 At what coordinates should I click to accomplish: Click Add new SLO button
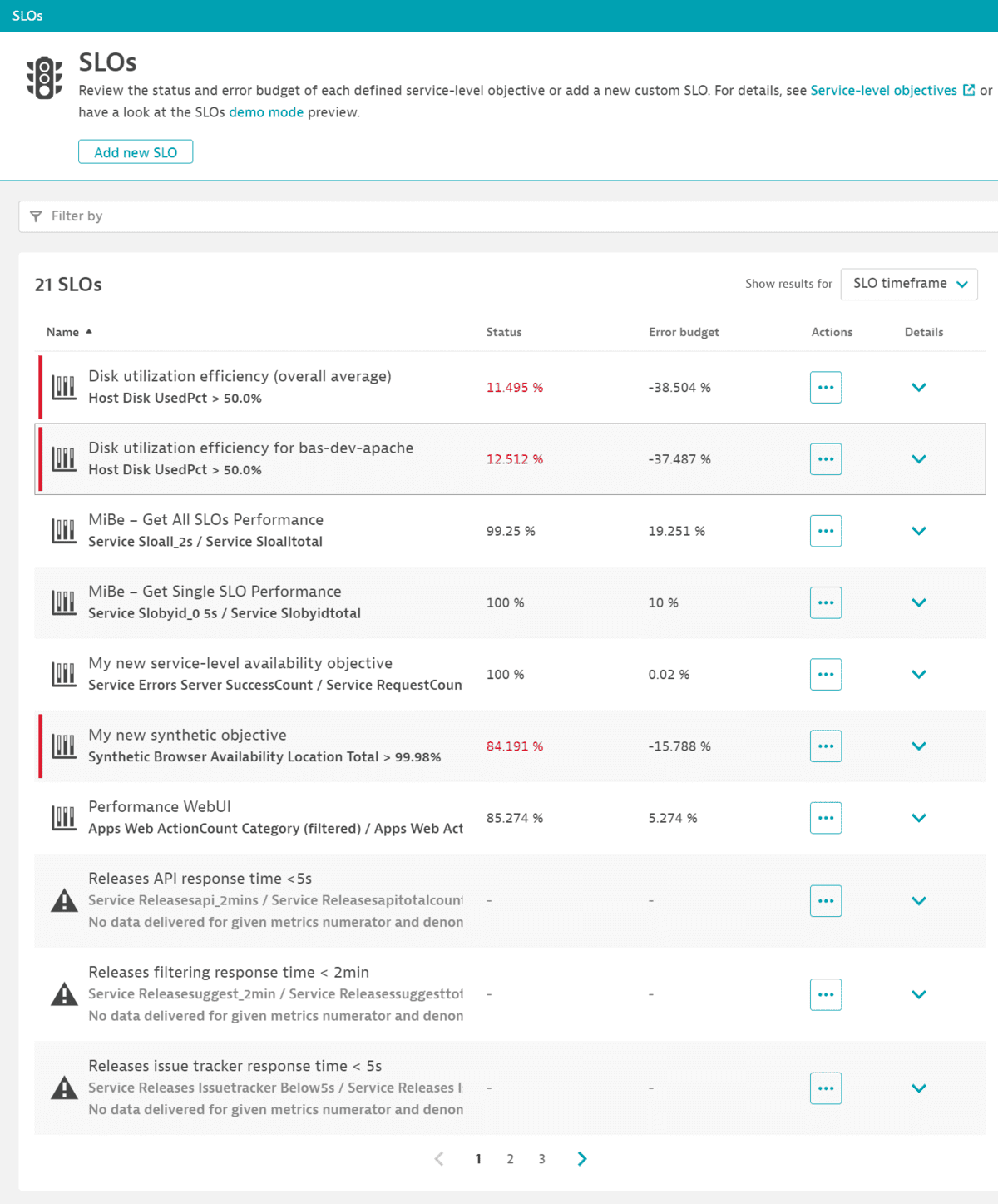coord(136,152)
